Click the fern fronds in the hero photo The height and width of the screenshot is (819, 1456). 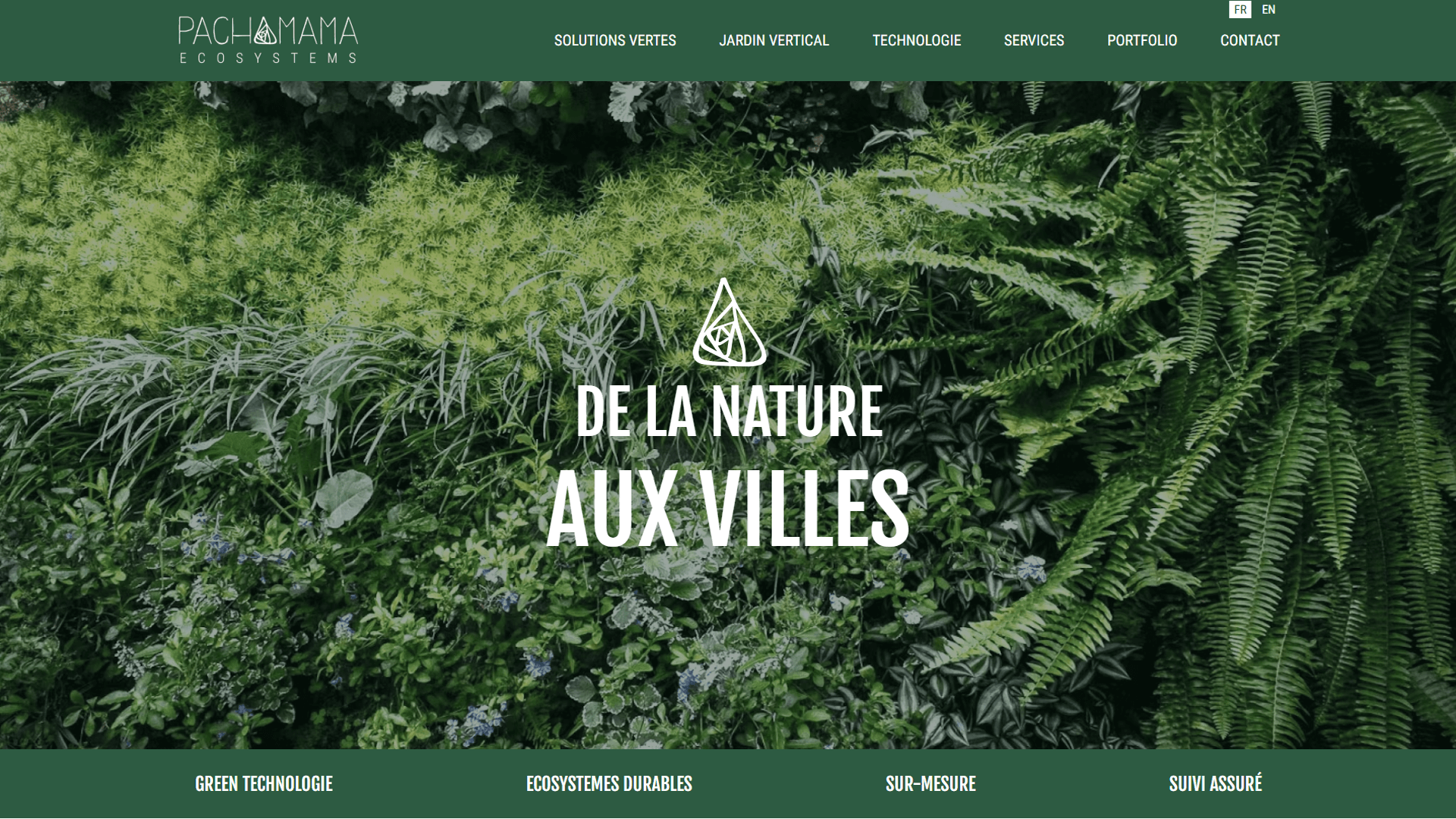1251,417
